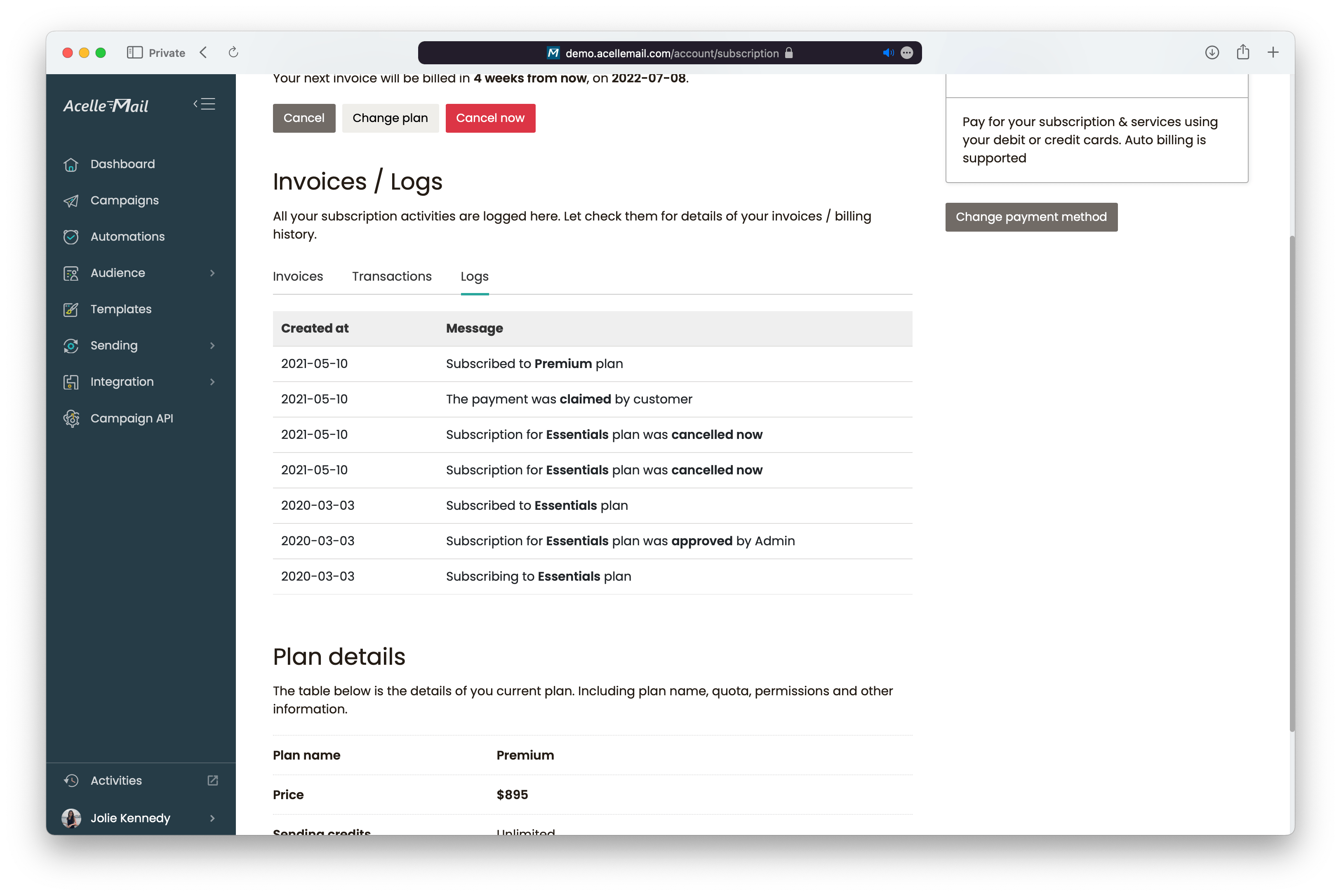Switch to the Transactions tab
This screenshot has width=1341, height=896.
click(x=392, y=277)
